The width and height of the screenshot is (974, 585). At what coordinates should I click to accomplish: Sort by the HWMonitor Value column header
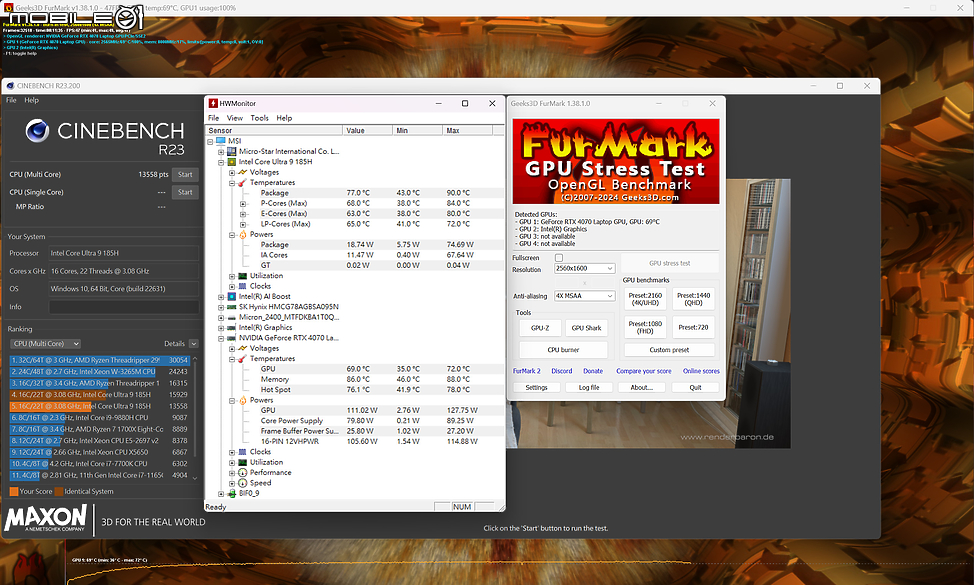367,130
